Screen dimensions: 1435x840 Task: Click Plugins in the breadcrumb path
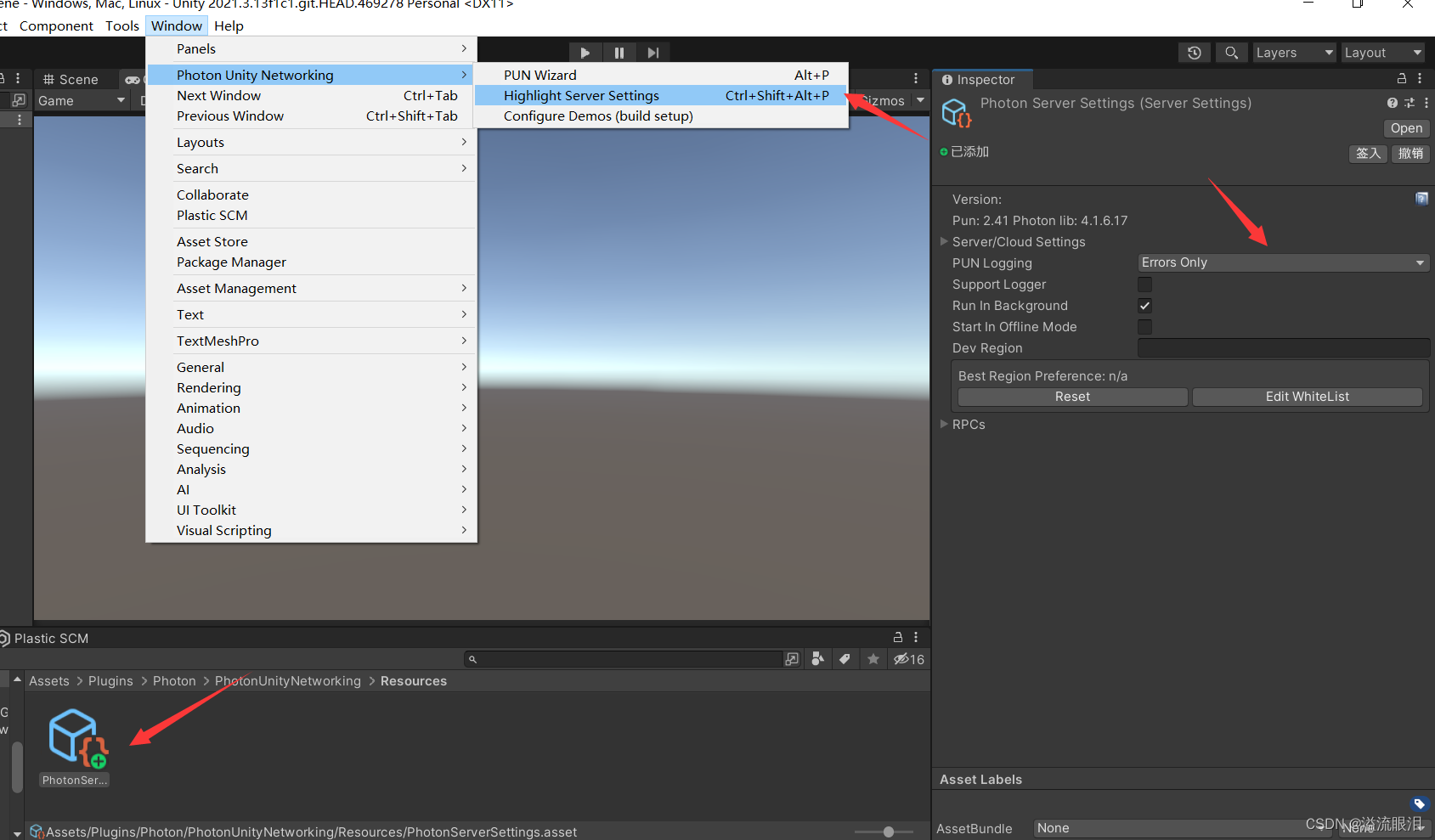[x=110, y=681]
